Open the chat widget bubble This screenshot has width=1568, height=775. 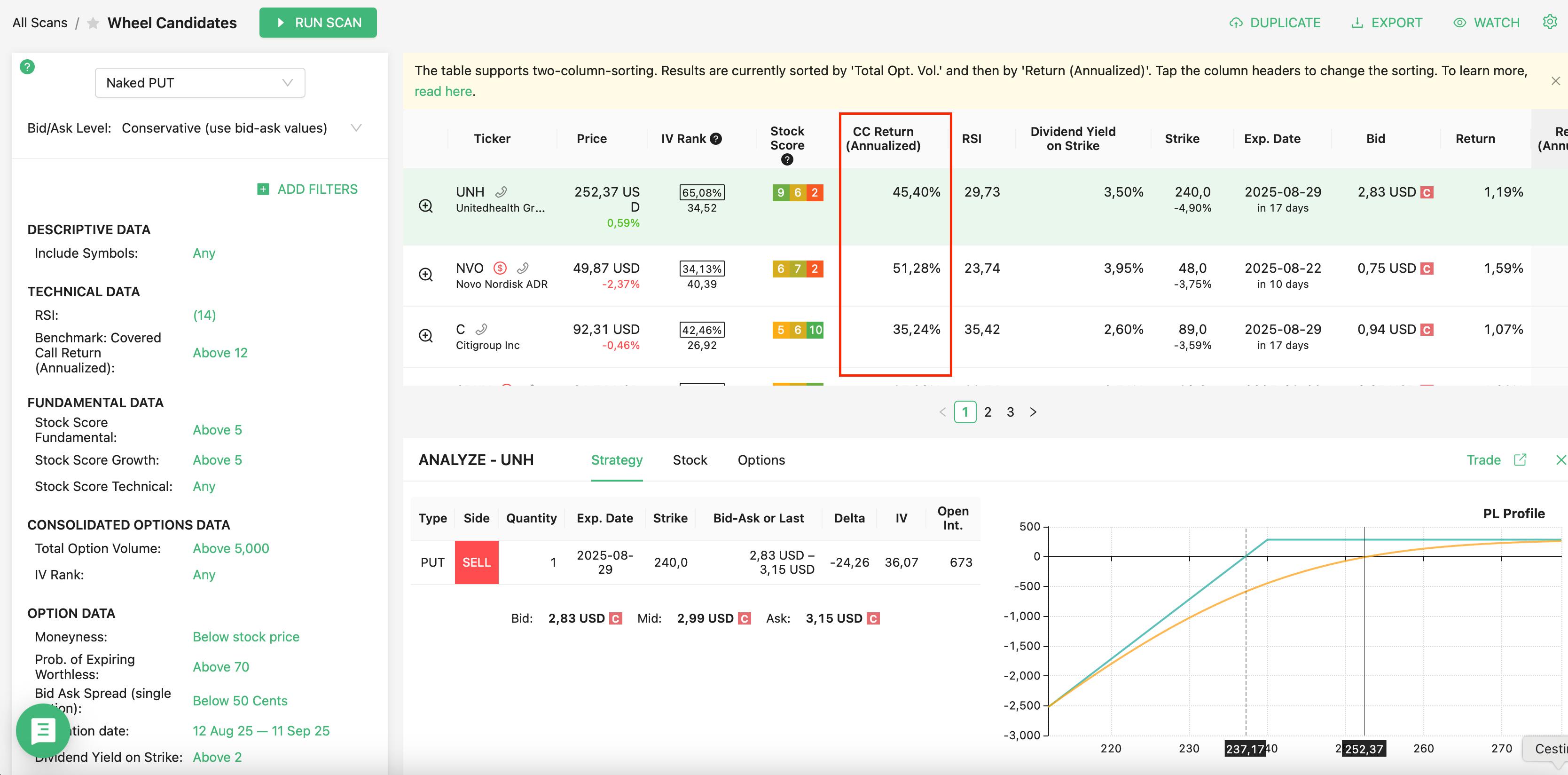(43, 730)
